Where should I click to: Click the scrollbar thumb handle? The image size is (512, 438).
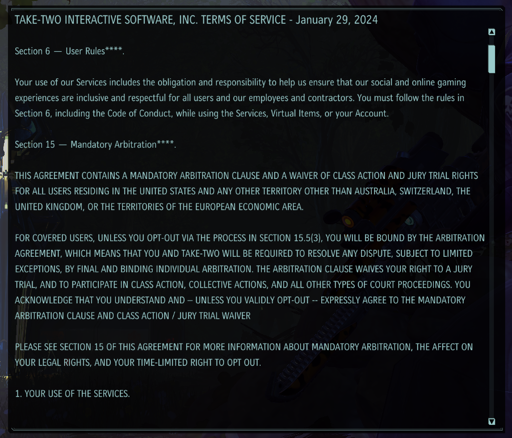(491, 59)
